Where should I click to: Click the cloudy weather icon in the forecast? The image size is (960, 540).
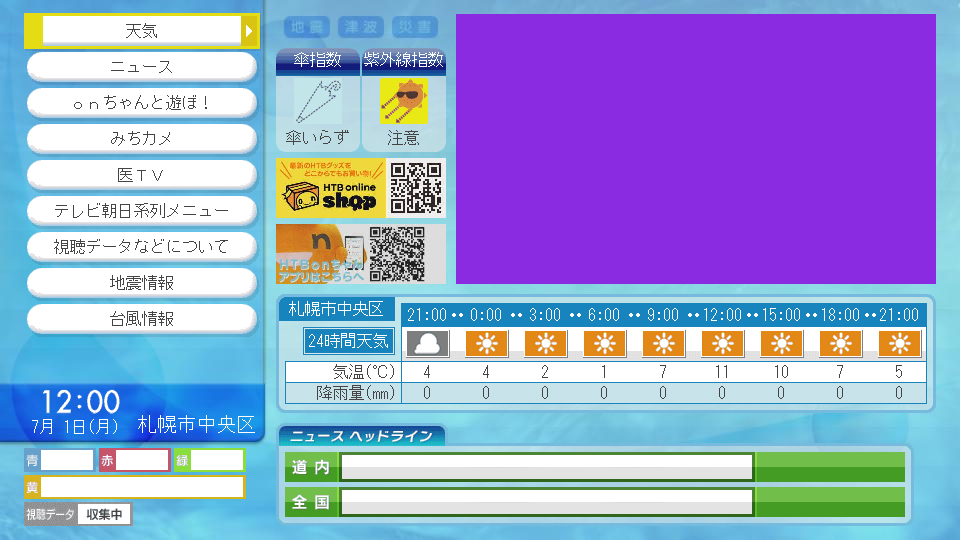coord(427,344)
